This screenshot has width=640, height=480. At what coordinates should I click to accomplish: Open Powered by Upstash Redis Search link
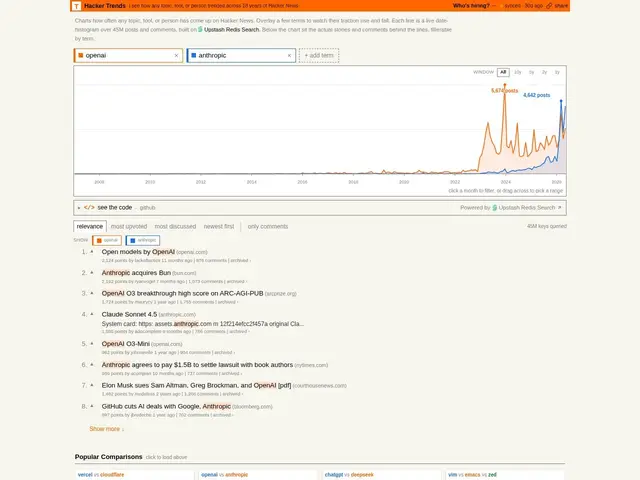pos(511,208)
